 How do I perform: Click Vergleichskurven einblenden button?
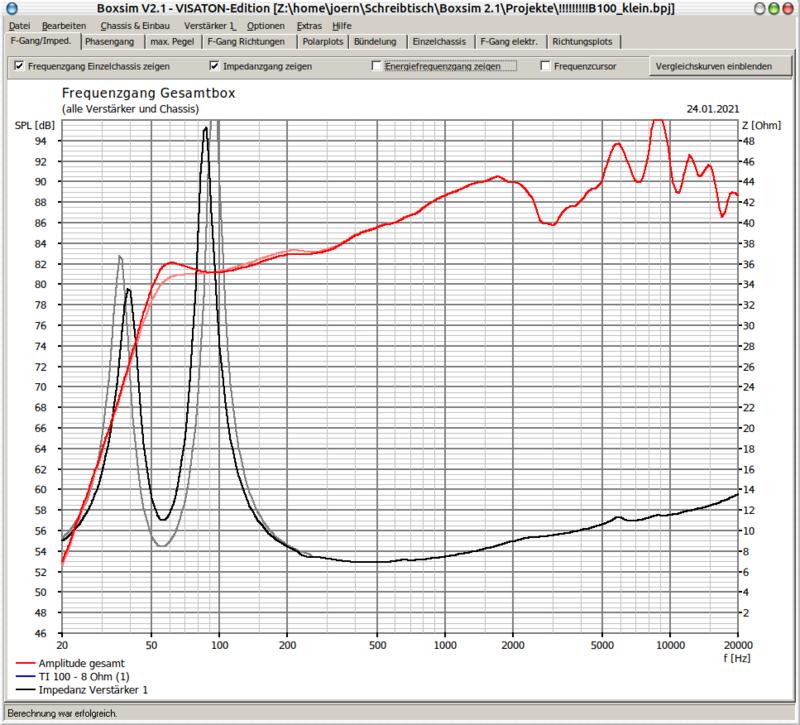(720, 66)
